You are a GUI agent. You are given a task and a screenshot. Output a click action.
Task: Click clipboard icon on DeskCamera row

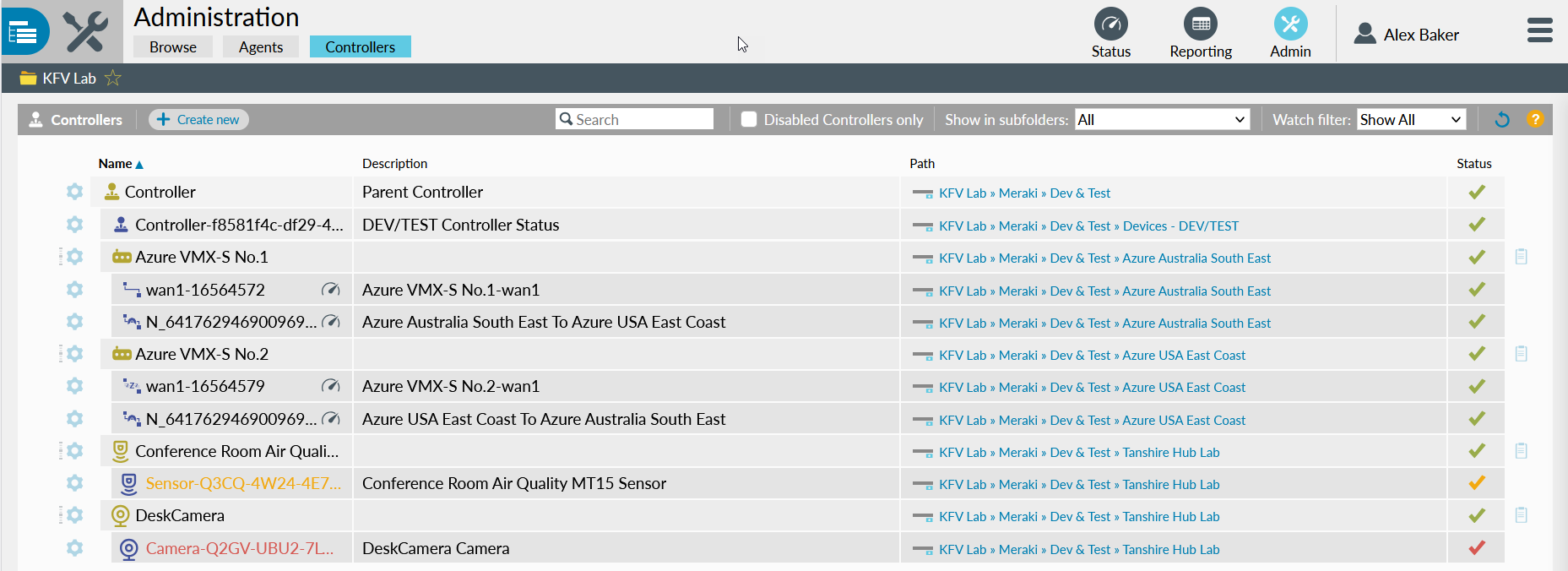[x=1521, y=515]
